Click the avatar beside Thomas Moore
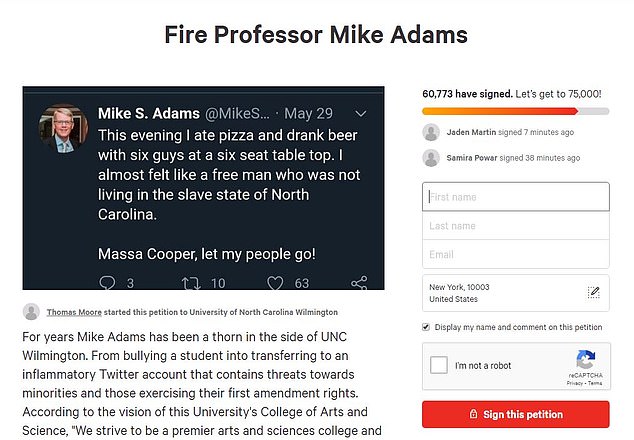Image resolution: width=634 pixels, height=440 pixels. pyautogui.click(x=31, y=312)
